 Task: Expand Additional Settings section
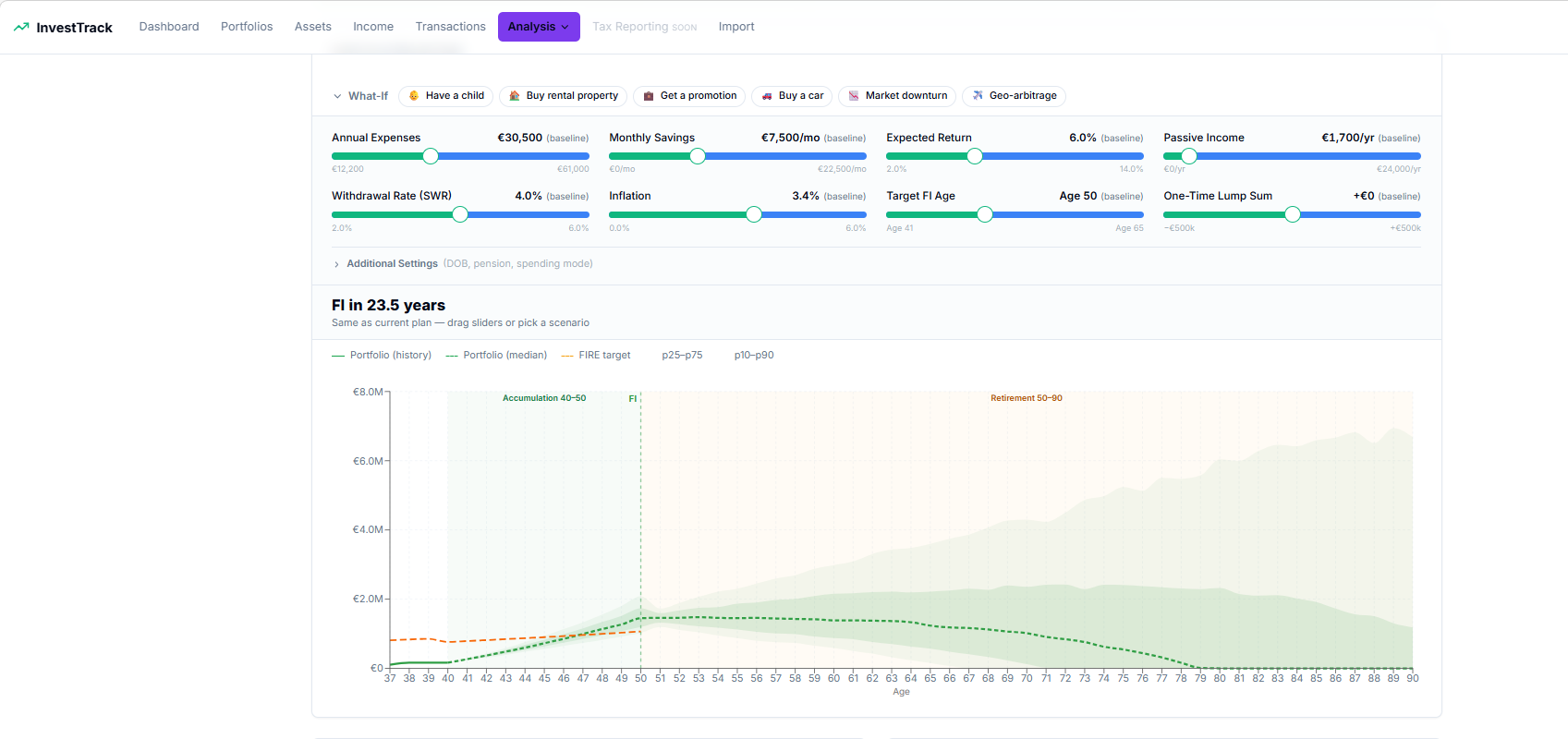point(392,264)
